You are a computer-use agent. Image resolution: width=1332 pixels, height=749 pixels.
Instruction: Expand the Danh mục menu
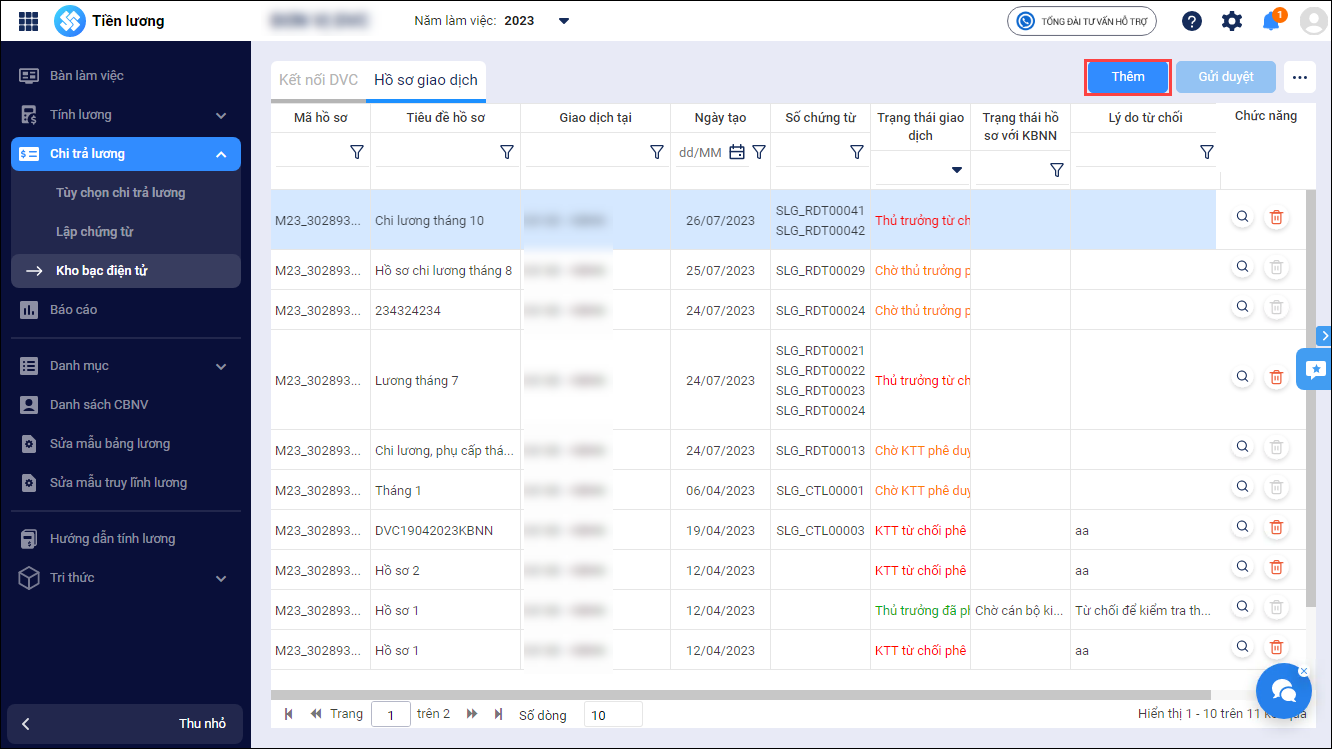click(125, 366)
